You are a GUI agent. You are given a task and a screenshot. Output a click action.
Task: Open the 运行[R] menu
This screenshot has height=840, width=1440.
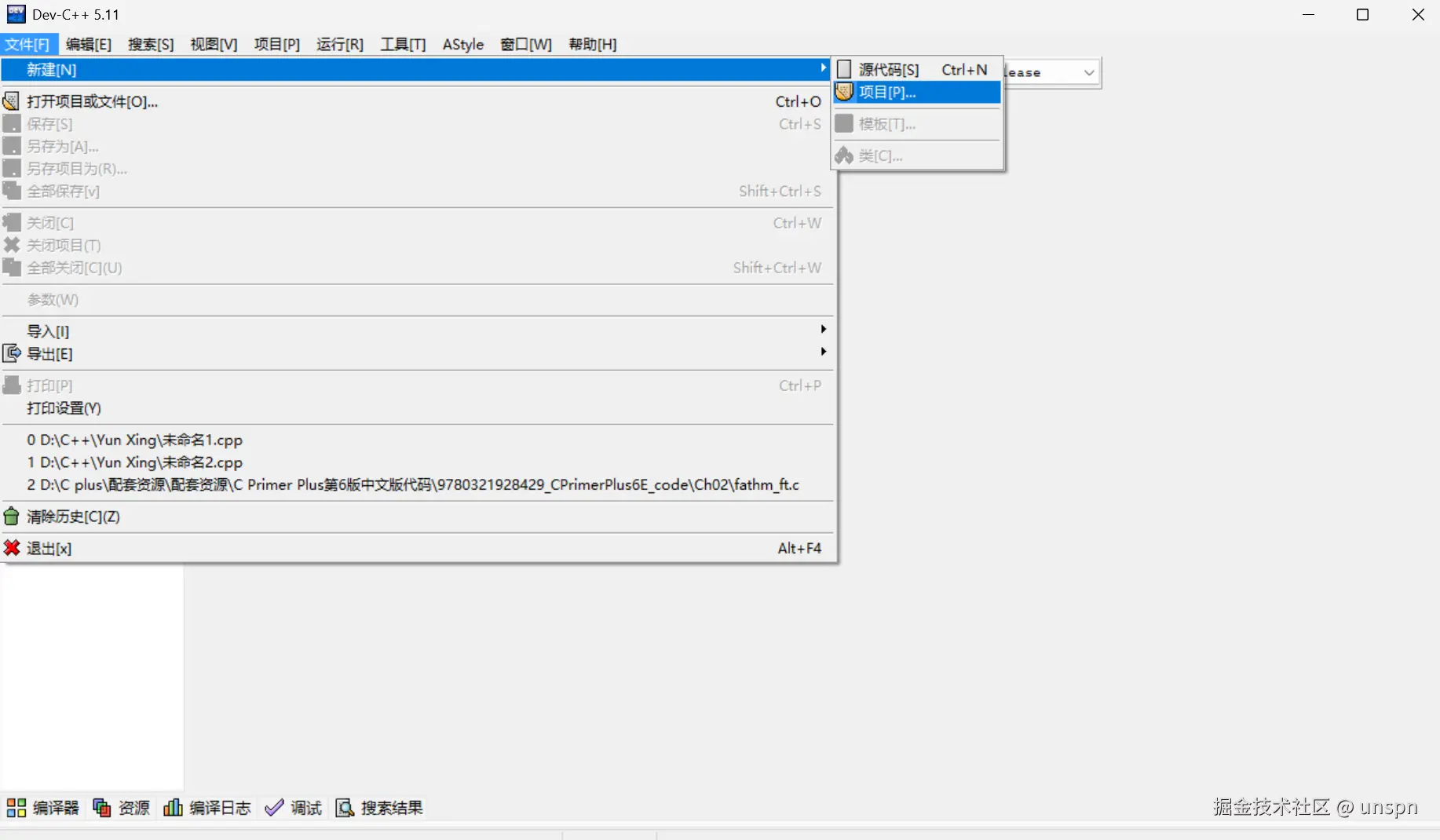click(x=339, y=45)
